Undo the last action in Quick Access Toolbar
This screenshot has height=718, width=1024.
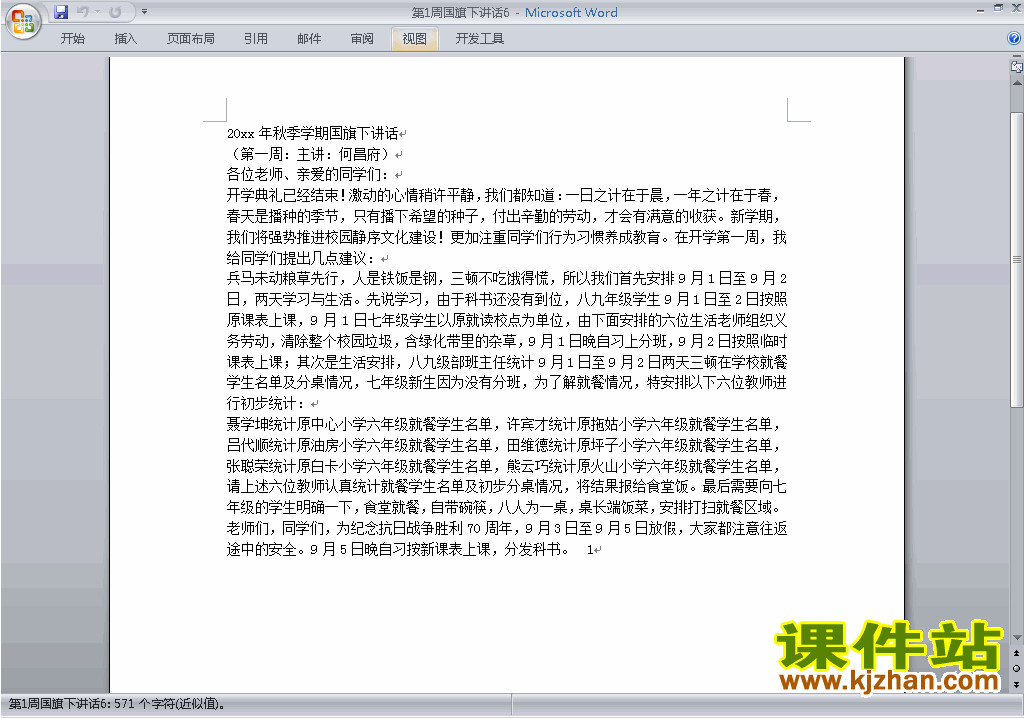point(82,12)
